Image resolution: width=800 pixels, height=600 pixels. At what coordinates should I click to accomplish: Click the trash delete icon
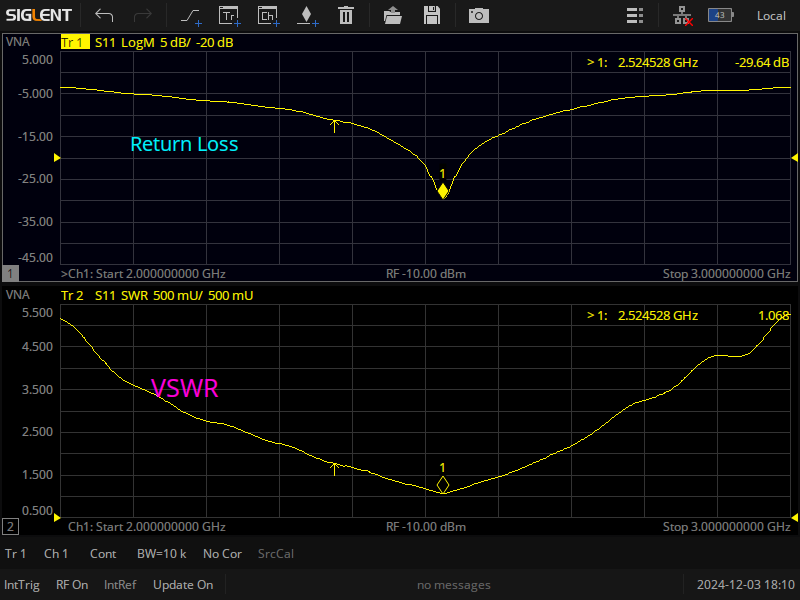tap(346, 15)
